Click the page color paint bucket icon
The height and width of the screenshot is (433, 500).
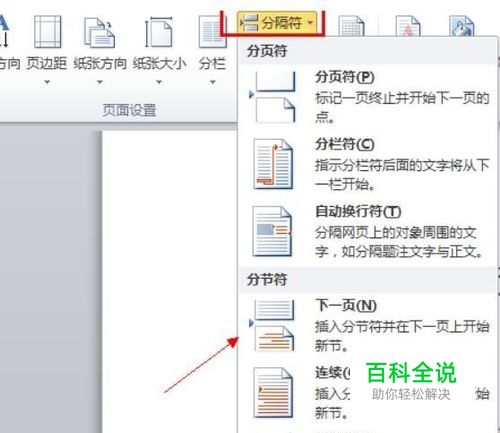pyautogui.click(x=462, y=26)
